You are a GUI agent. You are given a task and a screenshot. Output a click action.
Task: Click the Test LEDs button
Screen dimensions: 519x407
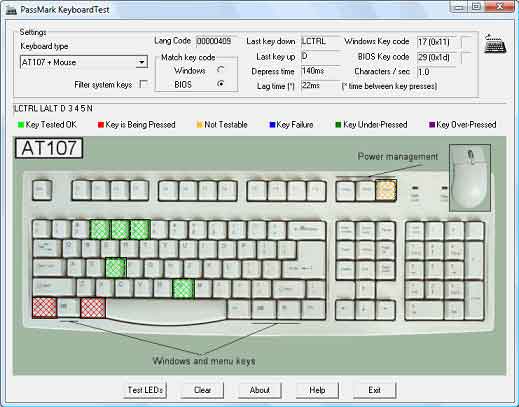pos(145,390)
